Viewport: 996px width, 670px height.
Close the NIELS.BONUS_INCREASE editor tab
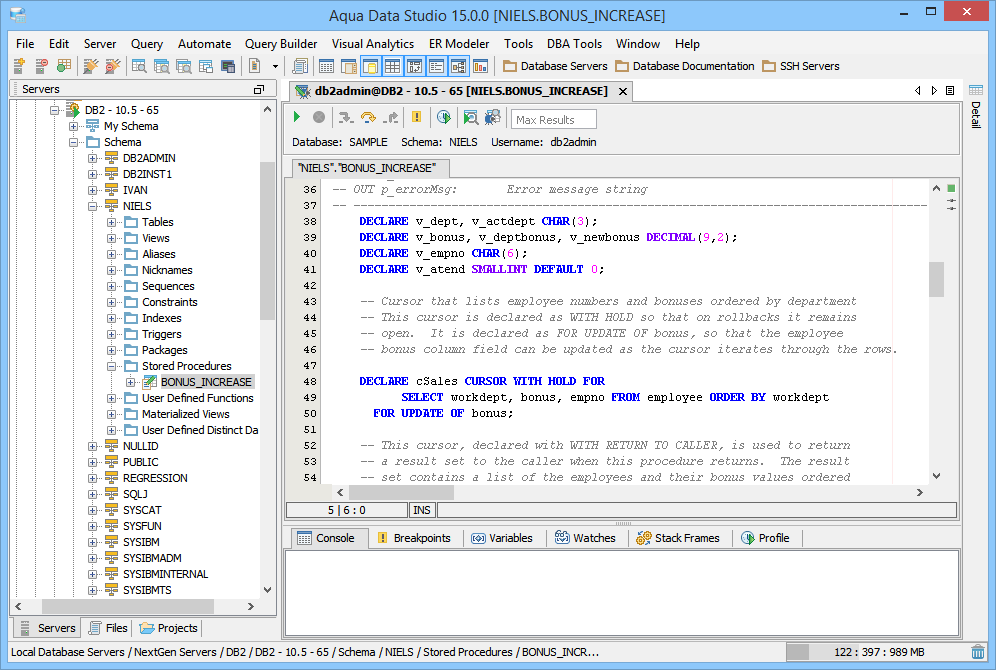point(622,91)
